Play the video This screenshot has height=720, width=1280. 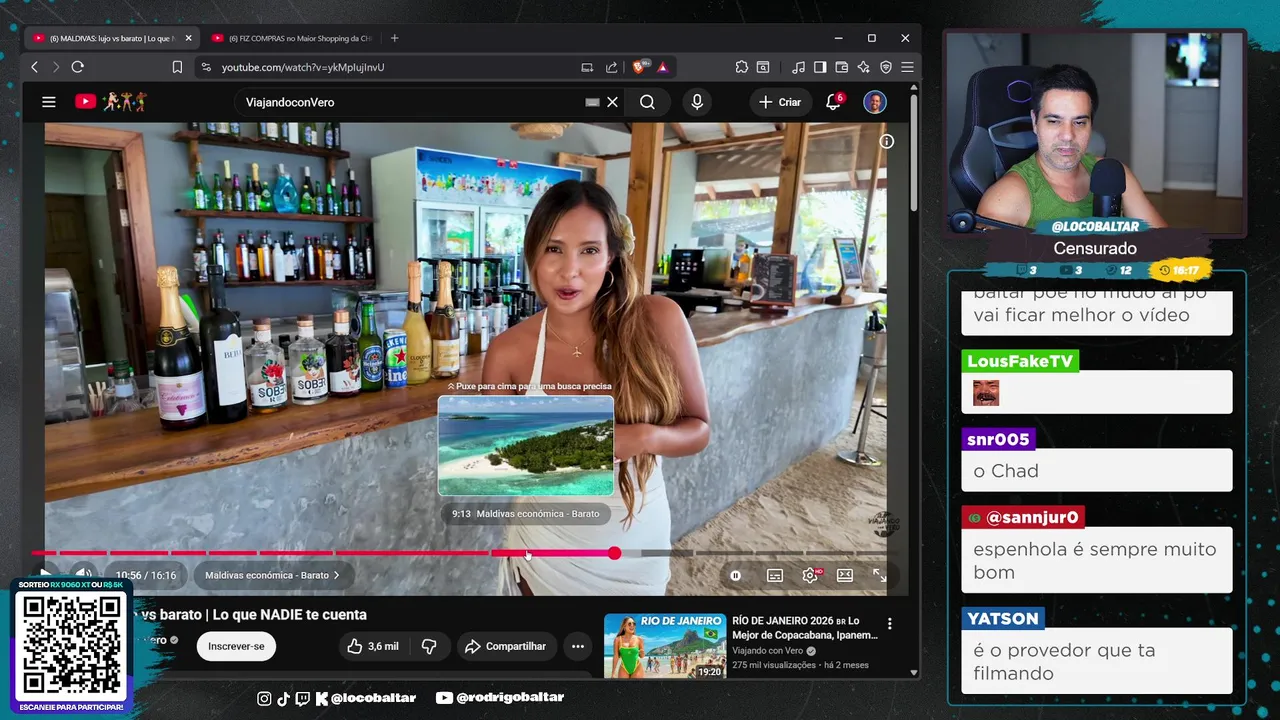coord(45,574)
